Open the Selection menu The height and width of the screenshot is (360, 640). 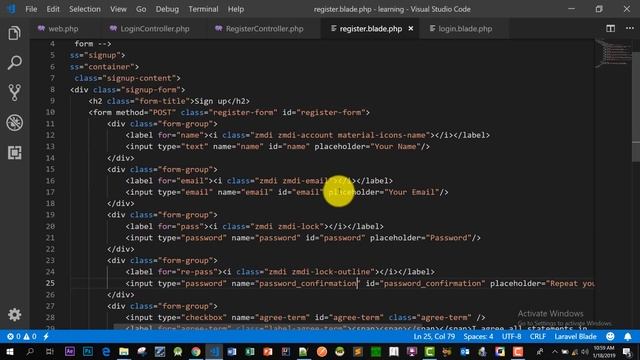(x=84, y=9)
